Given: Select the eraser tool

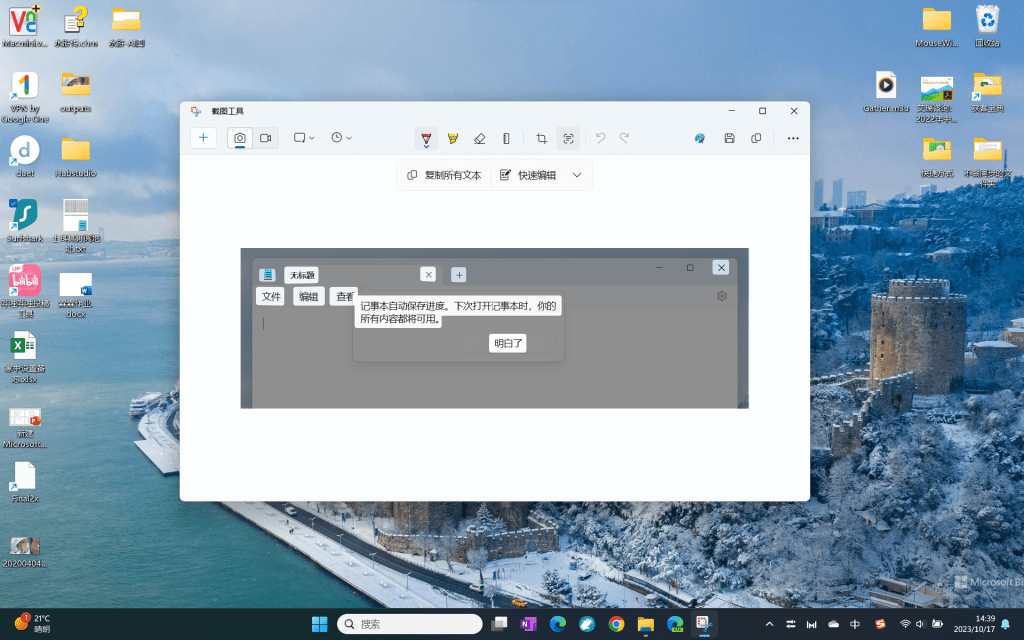Looking at the screenshot, I should pos(479,138).
